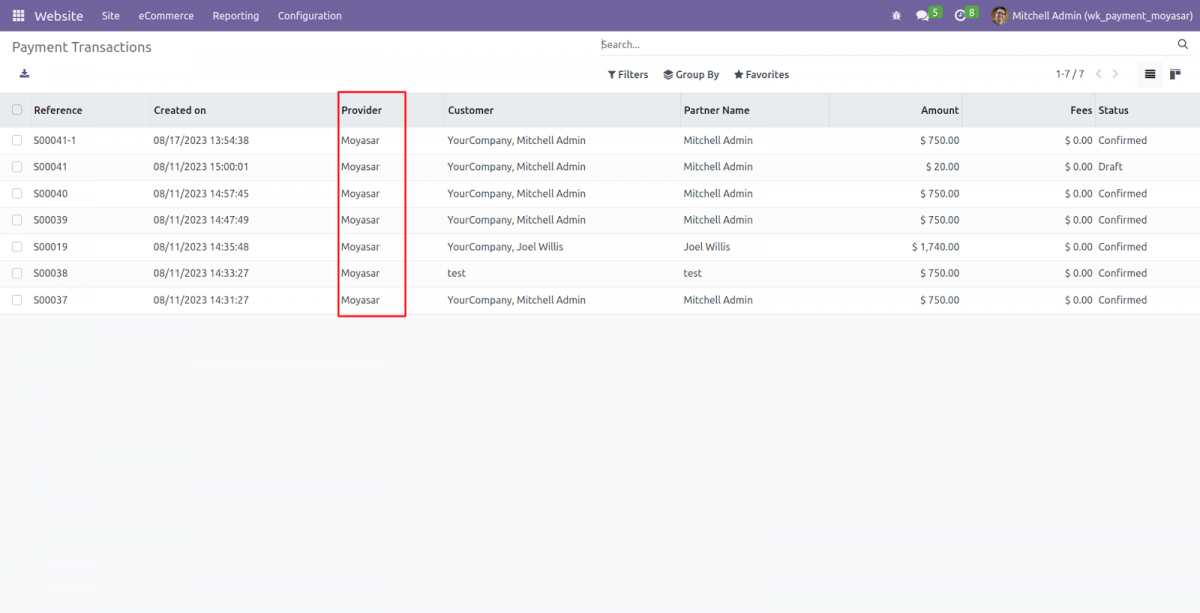Open transaction S00039
Image resolution: width=1200 pixels, height=613 pixels.
pyautogui.click(x=51, y=220)
